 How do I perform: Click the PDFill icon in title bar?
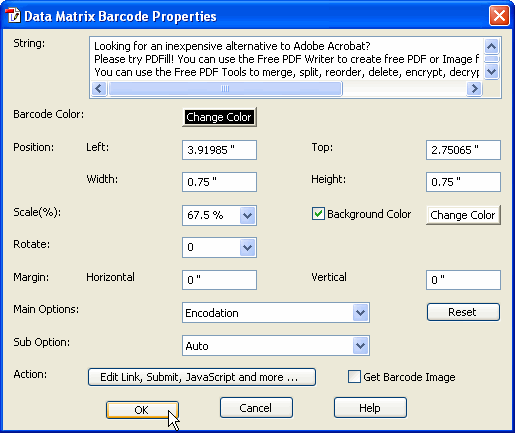(x=13, y=15)
